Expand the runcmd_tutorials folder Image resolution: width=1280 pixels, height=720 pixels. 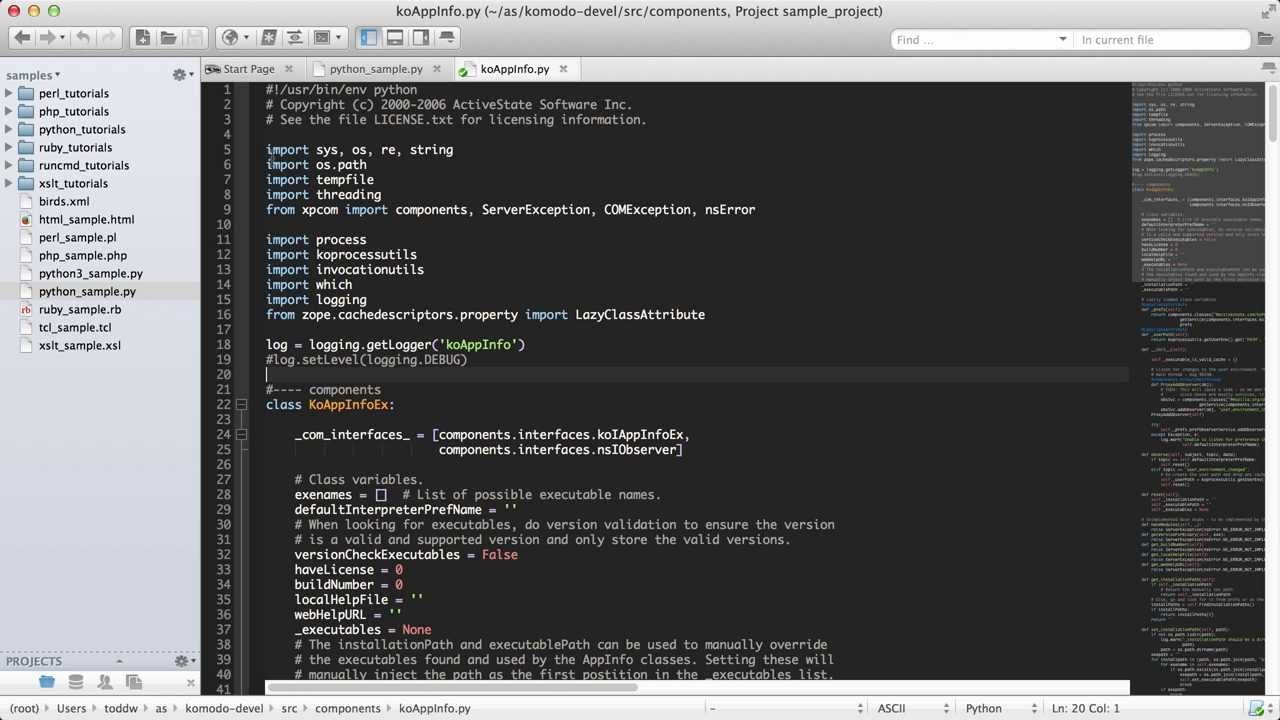tap(9, 165)
